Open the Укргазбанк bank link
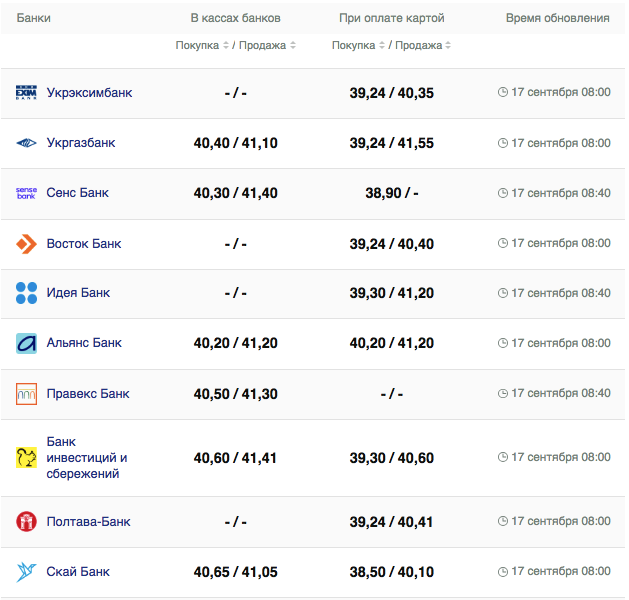Viewport: 629px width, 600px height. tap(81, 143)
